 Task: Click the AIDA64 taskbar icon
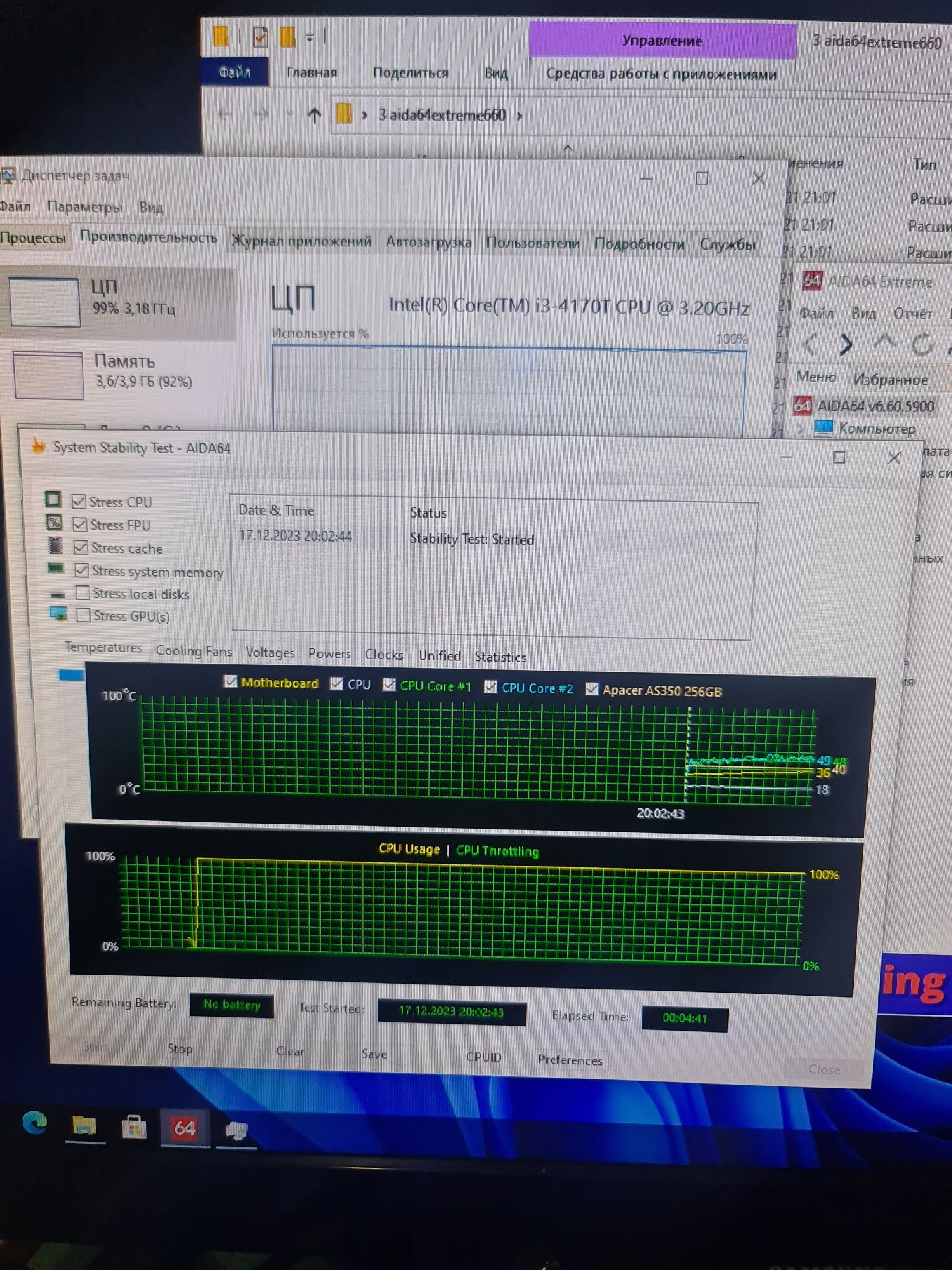pyautogui.click(x=185, y=1128)
